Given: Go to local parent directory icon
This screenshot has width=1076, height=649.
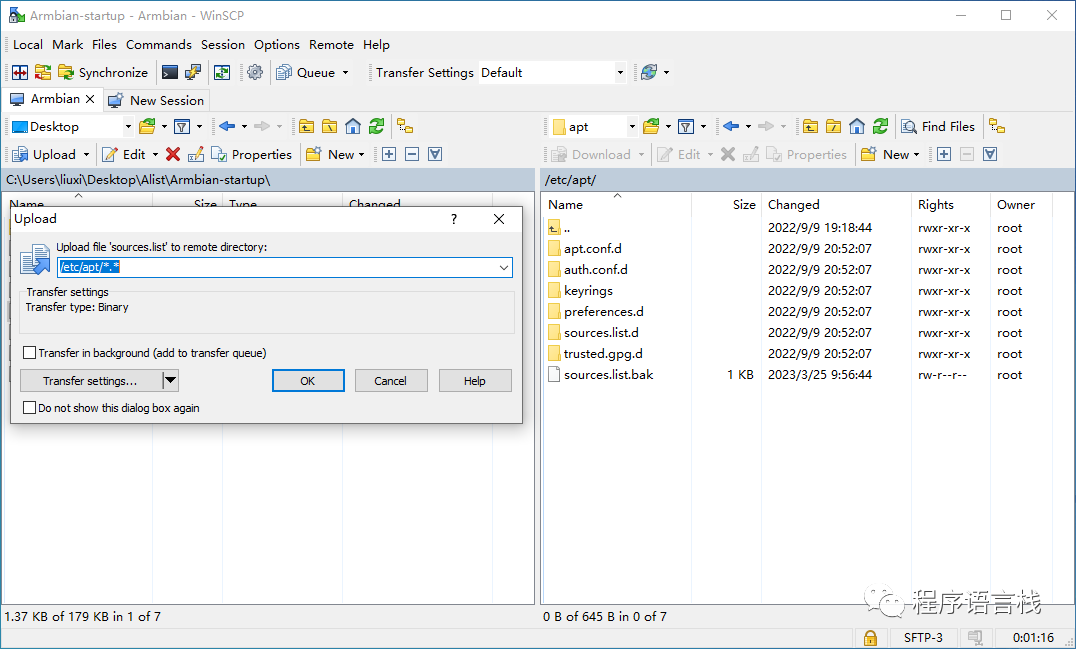Looking at the screenshot, I should [x=306, y=126].
